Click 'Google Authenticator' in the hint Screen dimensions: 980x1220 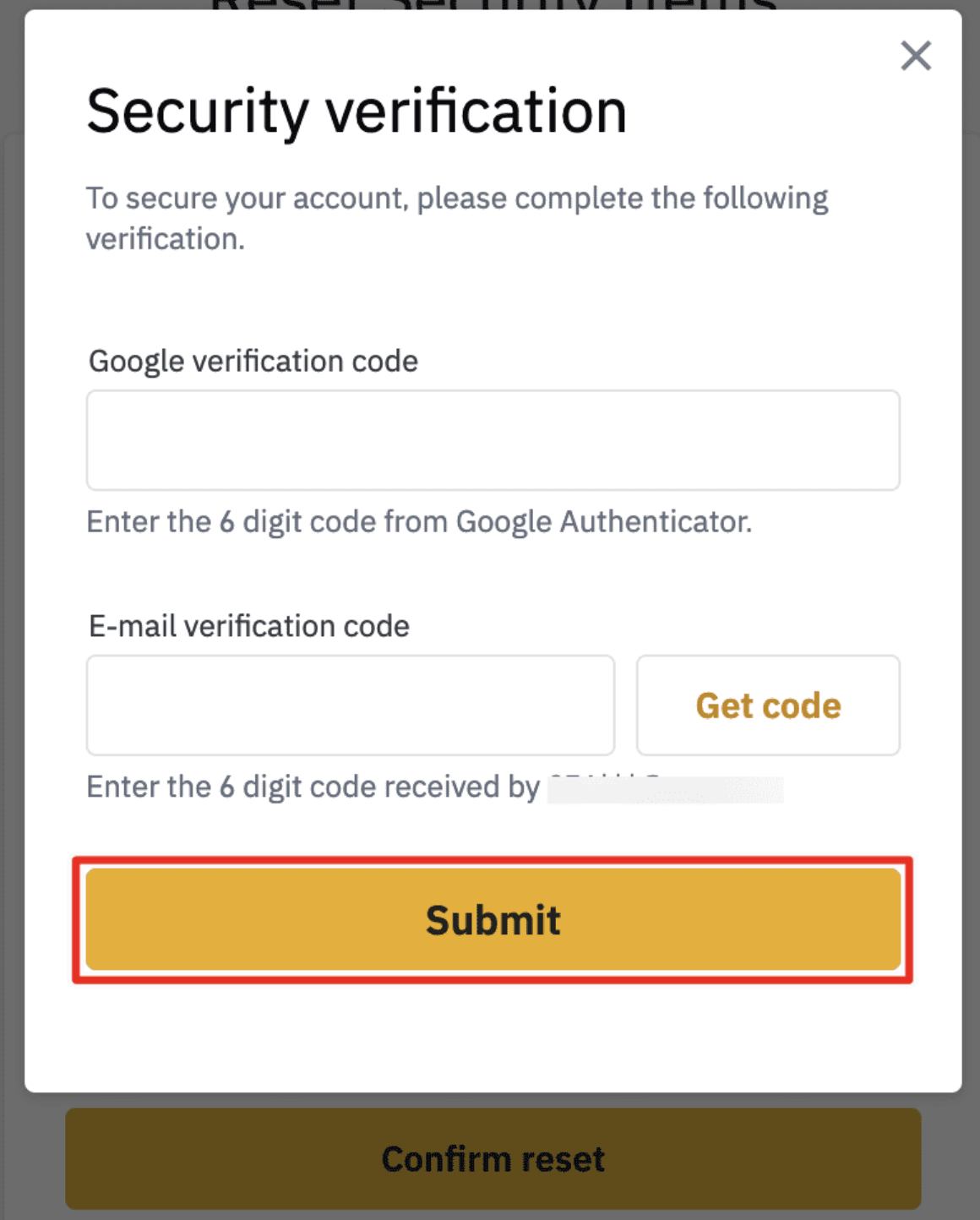coord(603,522)
